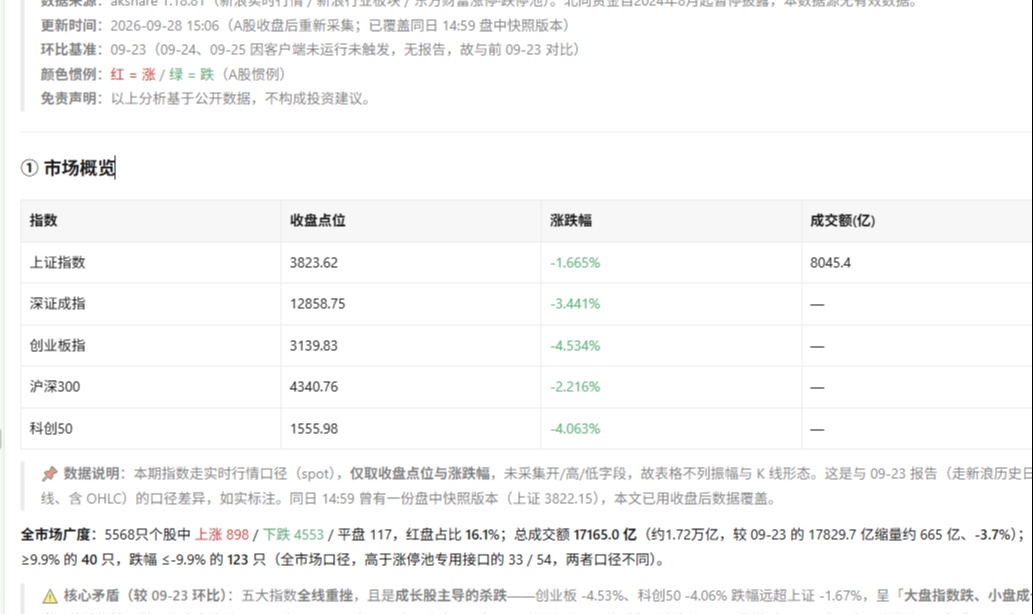Screen dimensions: 1033x614
Task: Select the 收盘点位 column header
Action: [x=318, y=220]
